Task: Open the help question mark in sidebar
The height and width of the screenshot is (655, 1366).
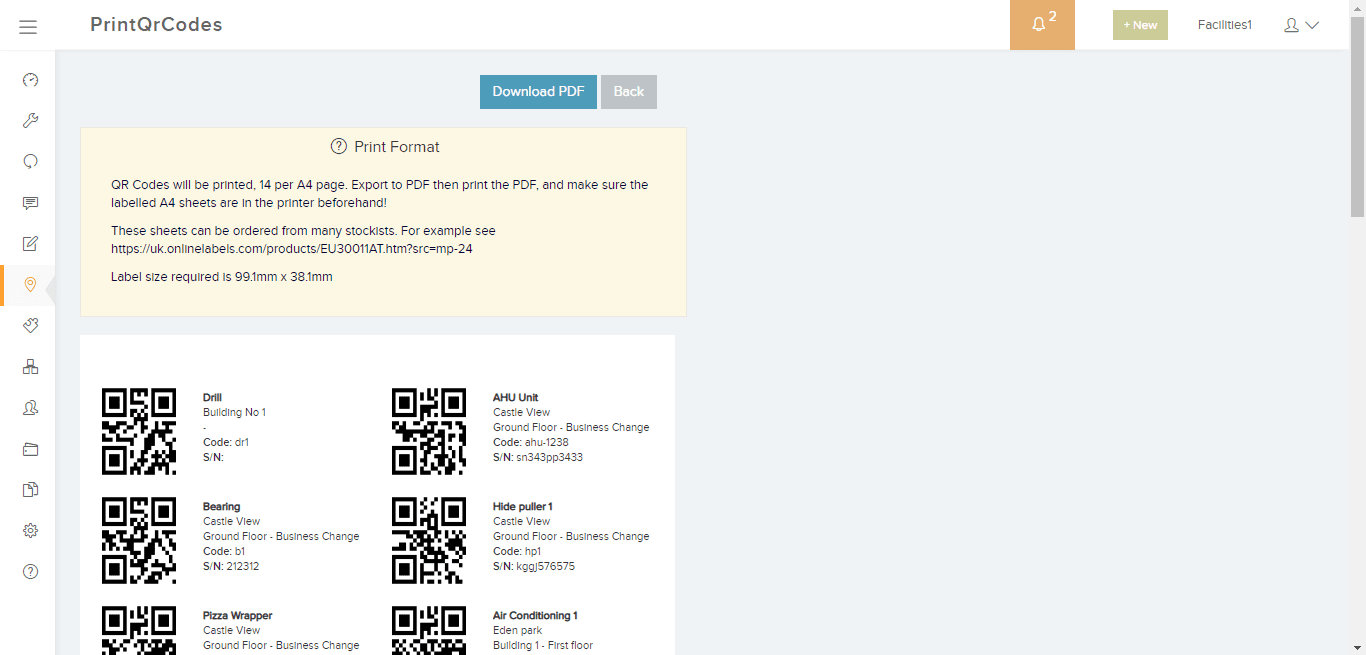Action: (x=30, y=571)
